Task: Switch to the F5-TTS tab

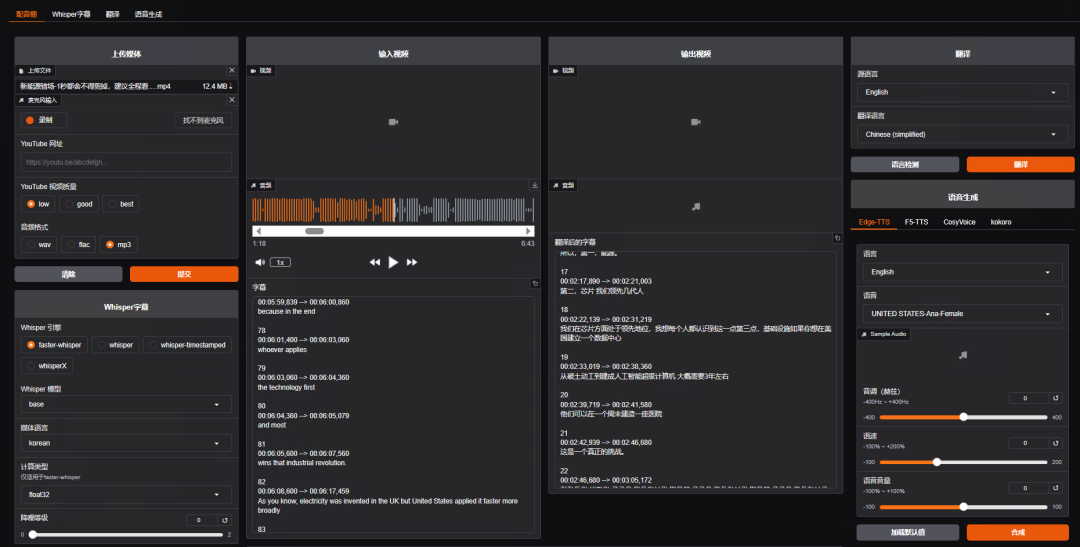Action: click(x=916, y=222)
